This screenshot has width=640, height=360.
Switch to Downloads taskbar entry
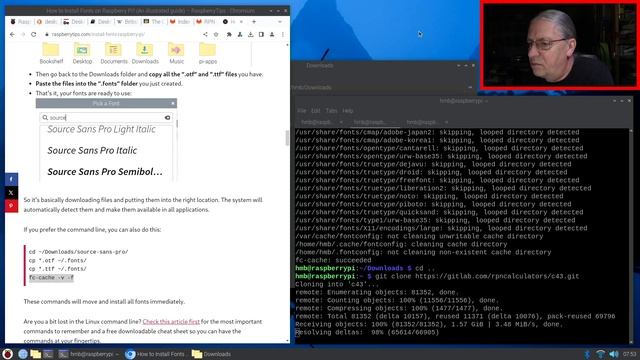[211, 354]
